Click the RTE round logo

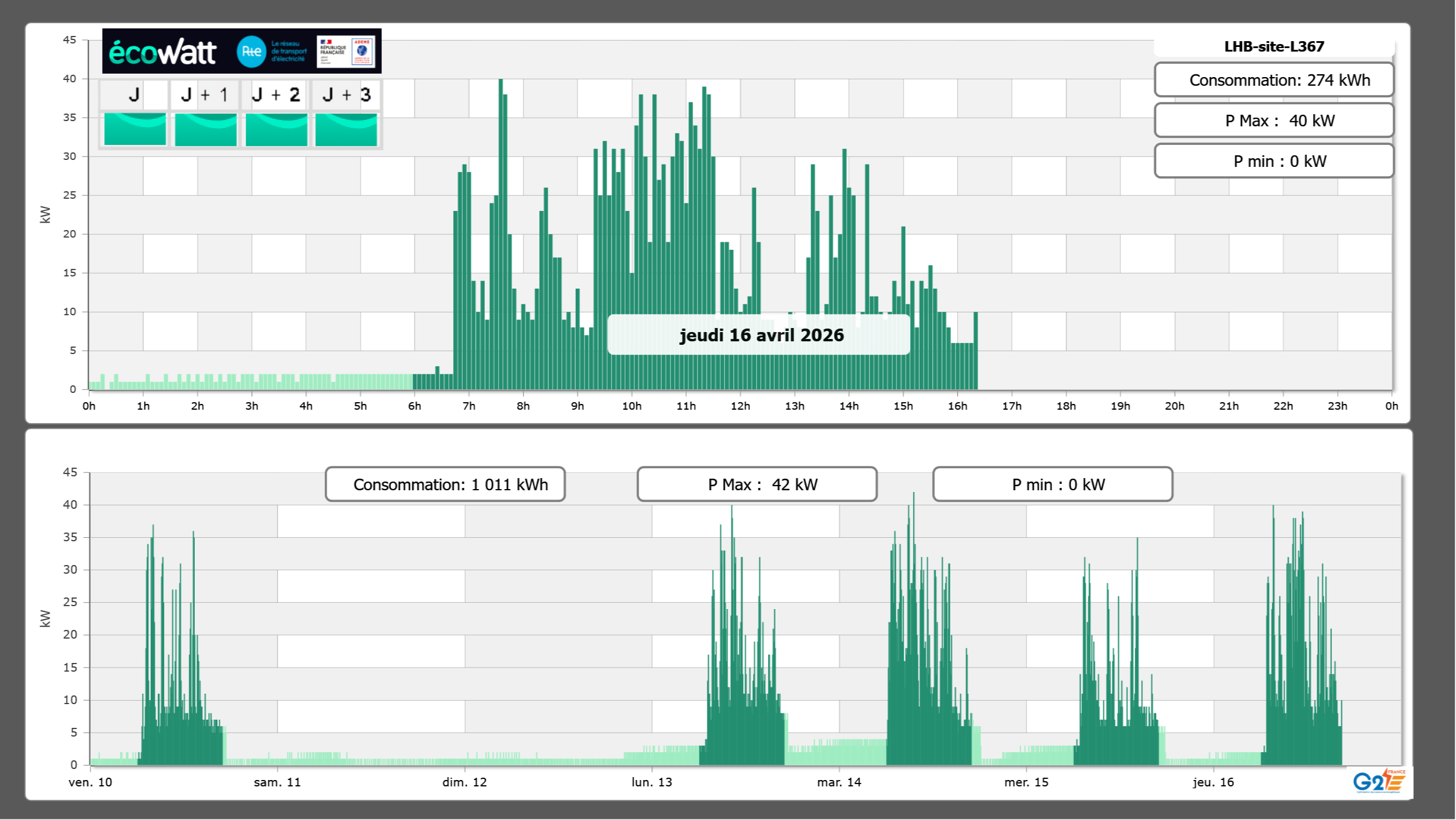pos(251,52)
